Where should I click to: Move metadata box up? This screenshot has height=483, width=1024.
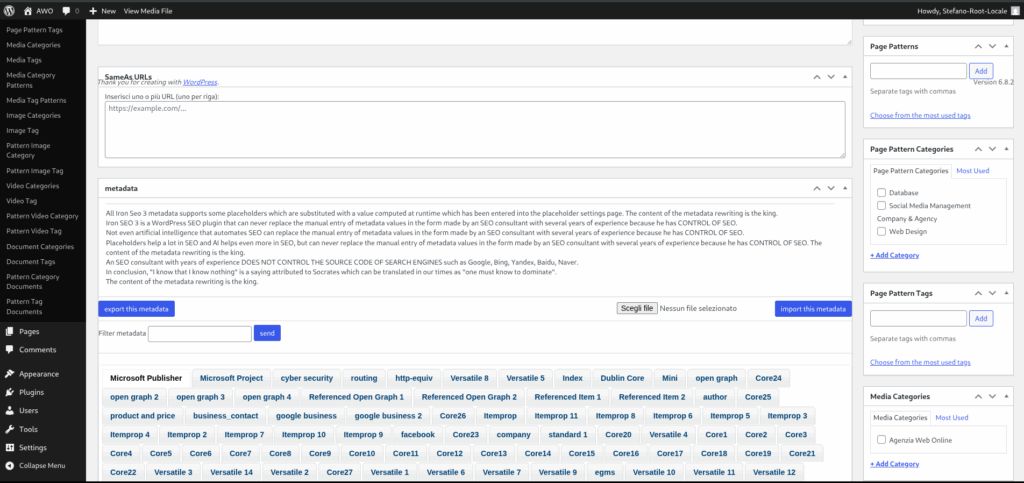point(817,188)
